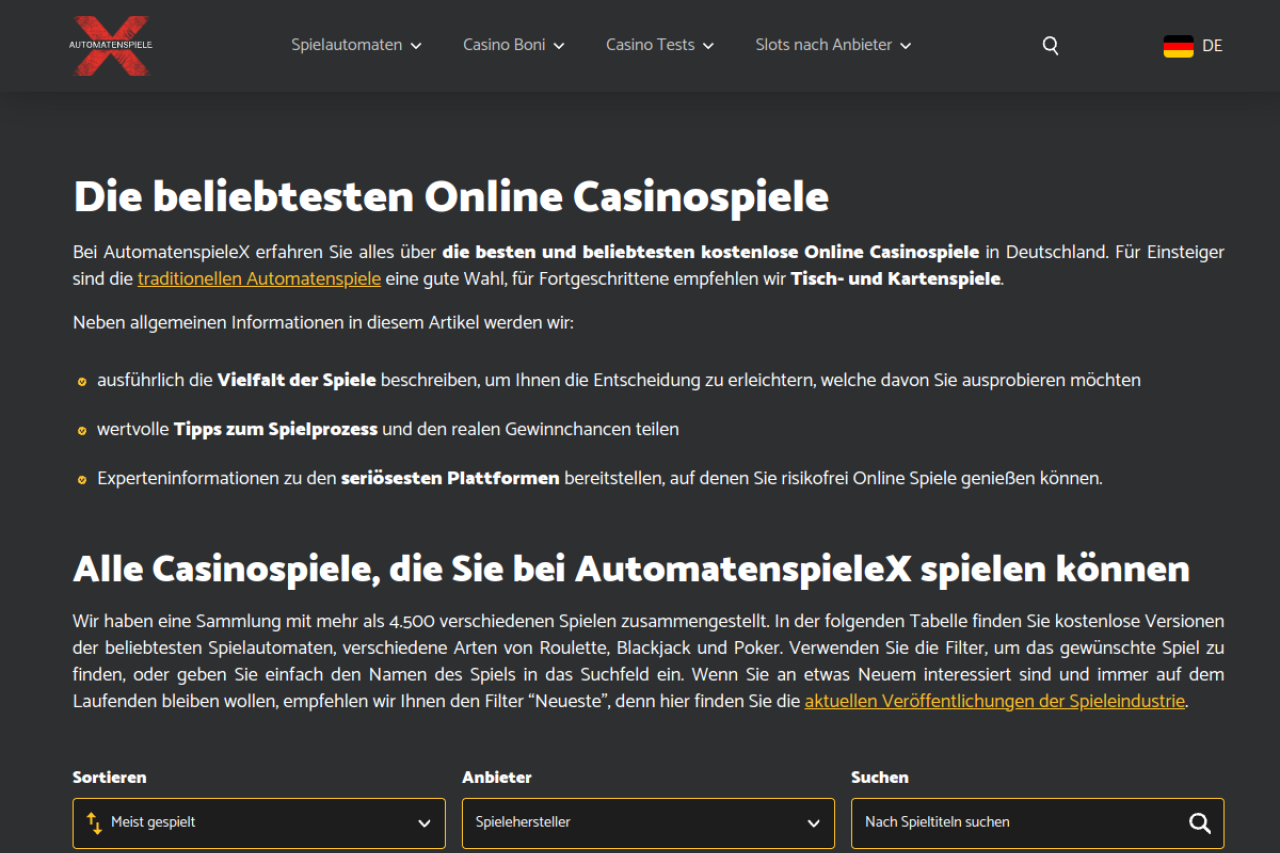Image resolution: width=1280 pixels, height=853 pixels.
Task: Click the DE language selector label
Action: coord(1212,46)
